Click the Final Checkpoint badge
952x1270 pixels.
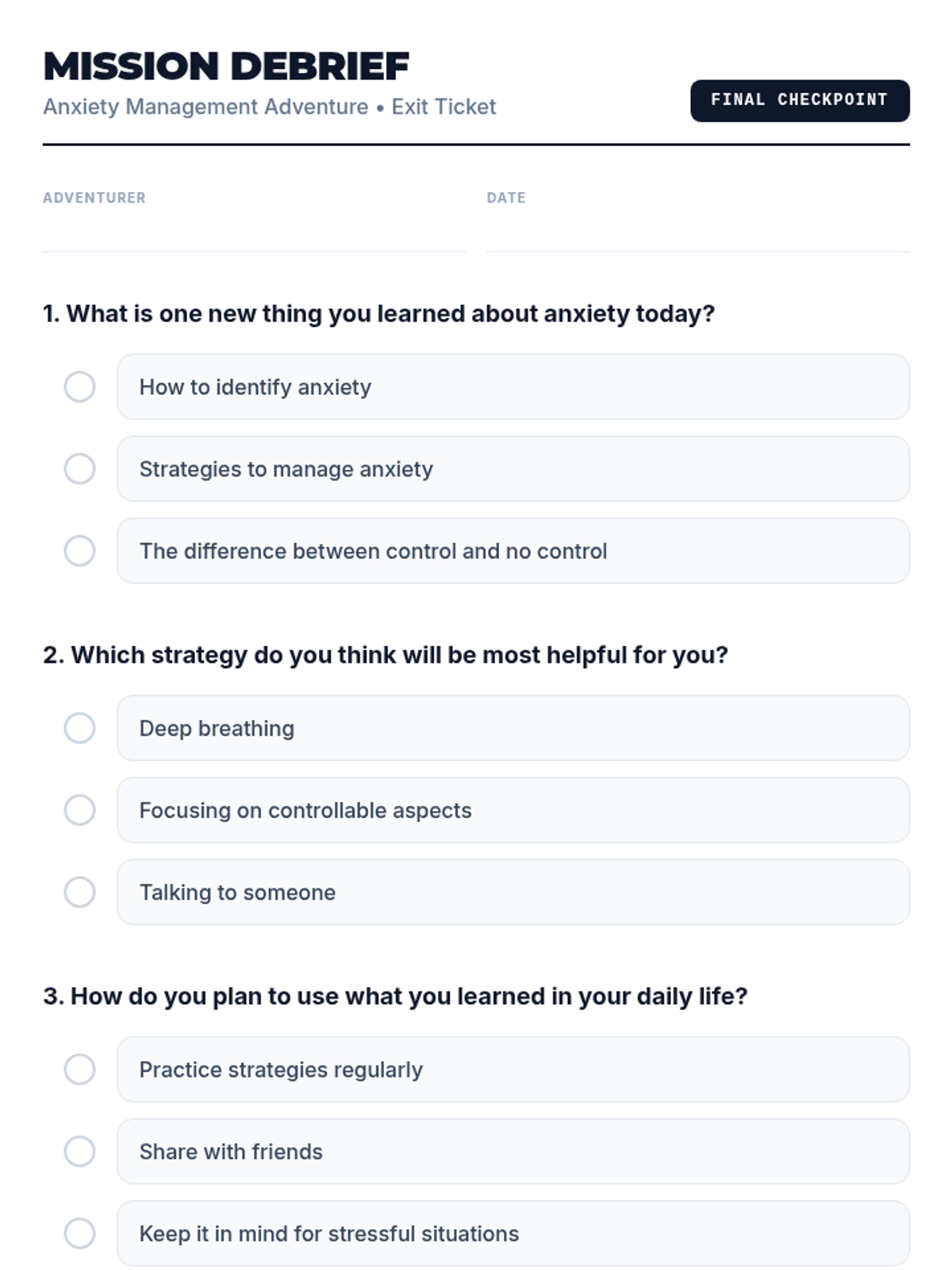pyautogui.click(x=800, y=101)
